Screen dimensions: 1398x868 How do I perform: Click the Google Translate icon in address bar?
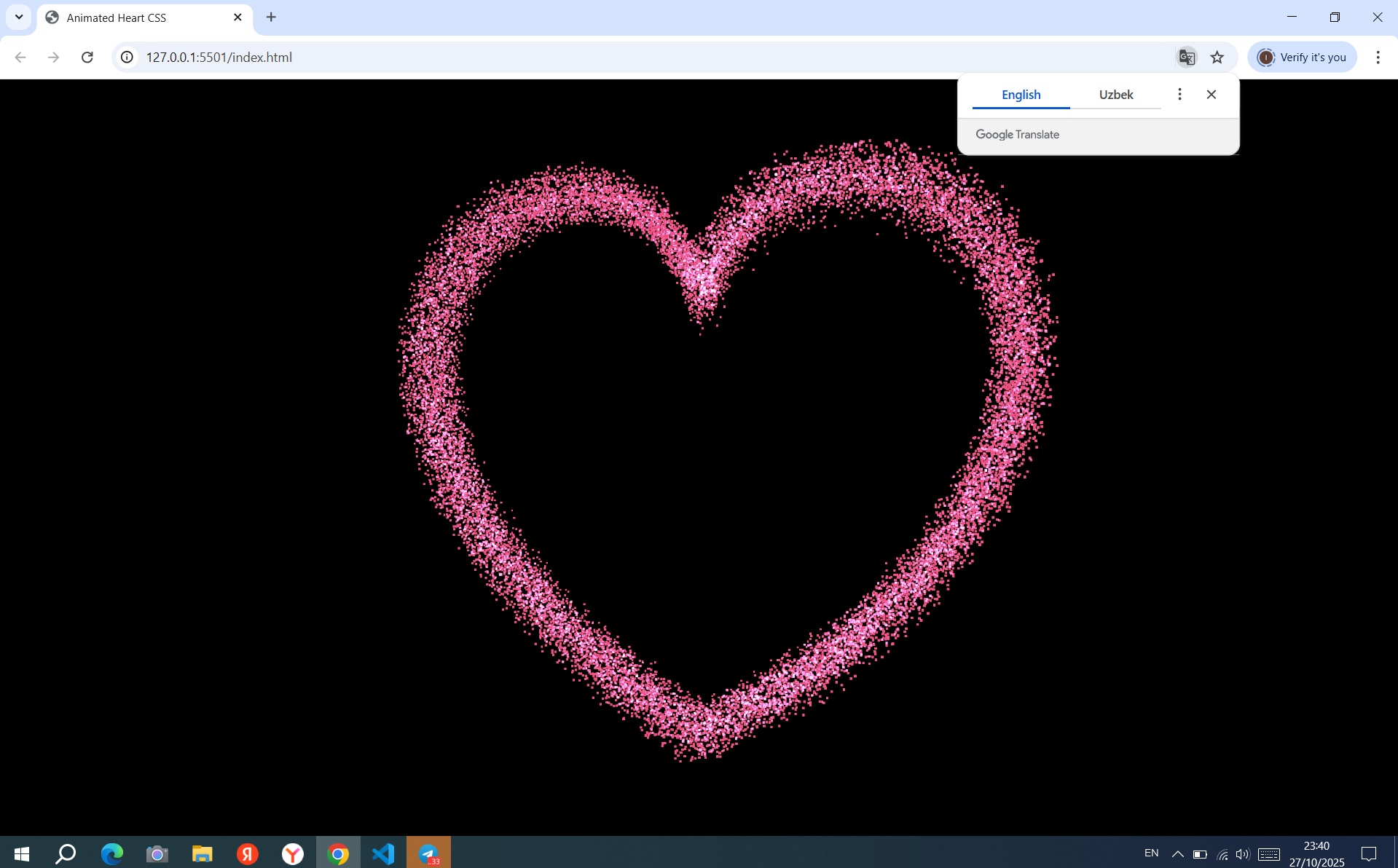click(1187, 57)
